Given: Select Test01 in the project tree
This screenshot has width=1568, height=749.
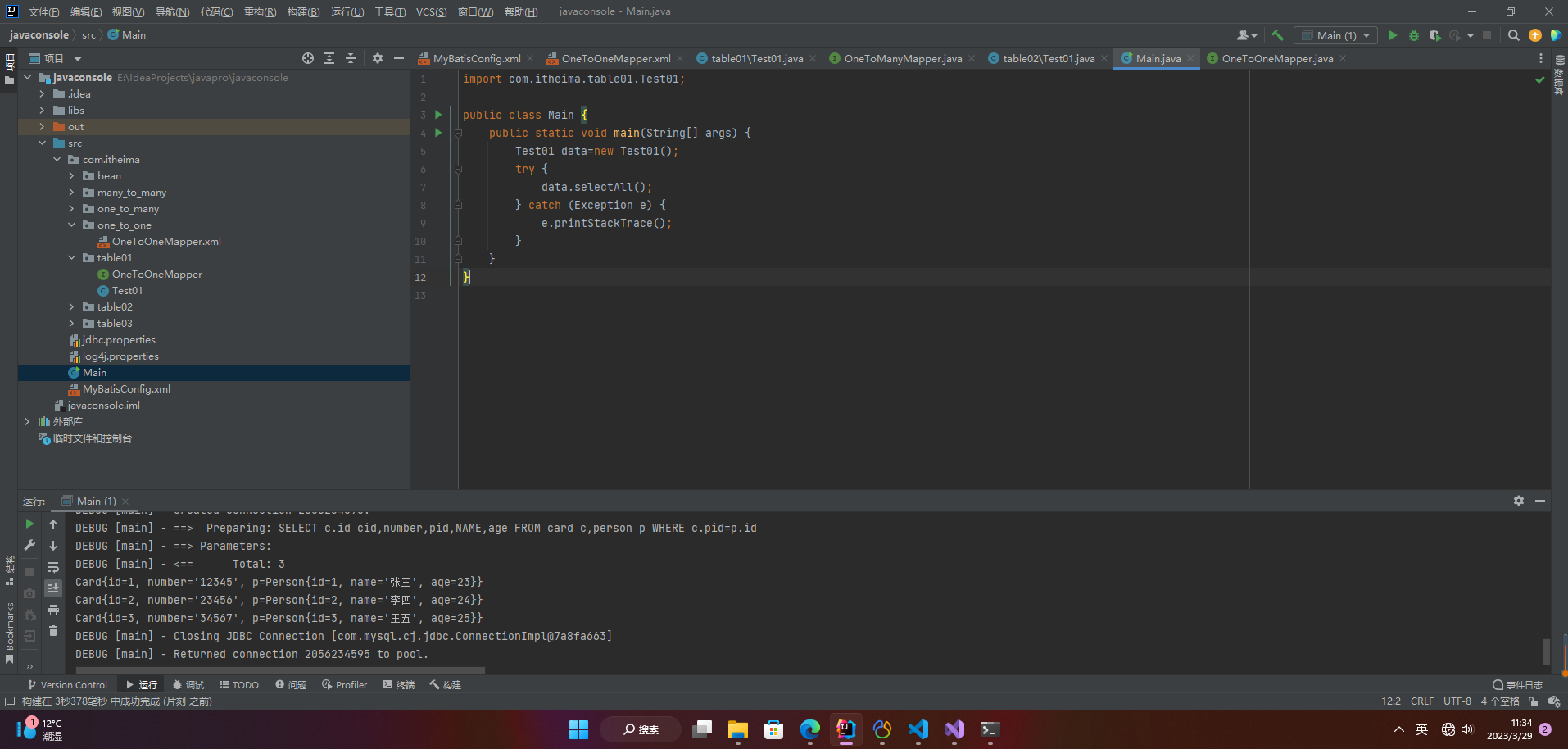Looking at the screenshot, I should pyautogui.click(x=127, y=291).
